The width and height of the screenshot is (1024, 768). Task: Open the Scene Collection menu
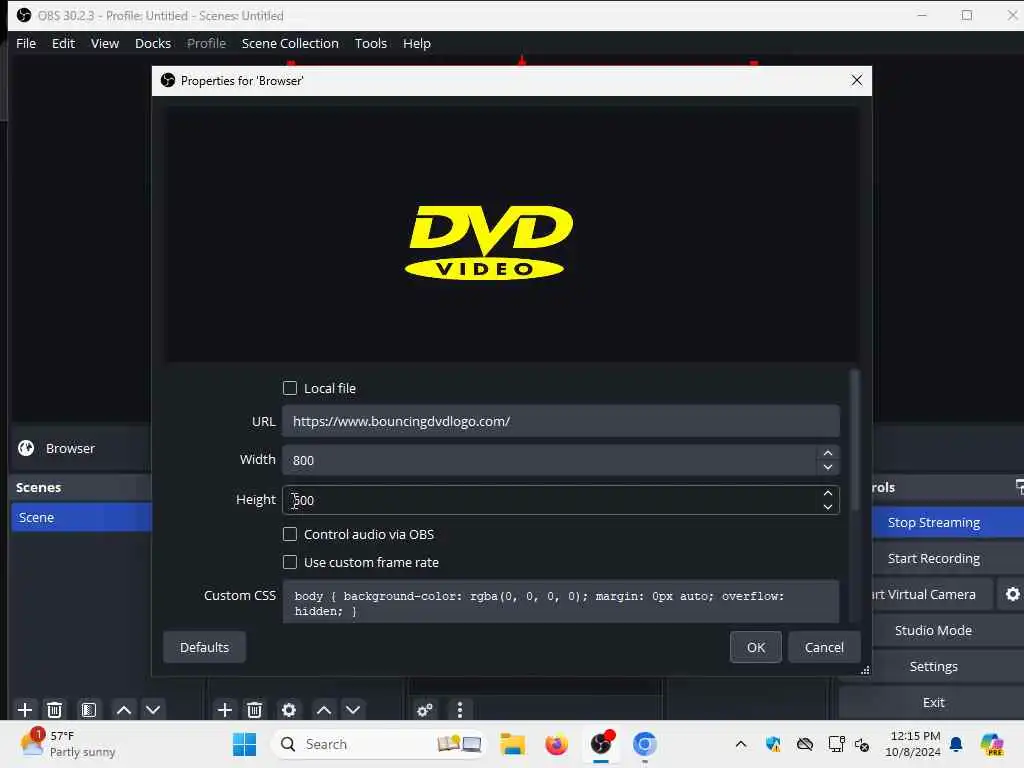tap(290, 43)
